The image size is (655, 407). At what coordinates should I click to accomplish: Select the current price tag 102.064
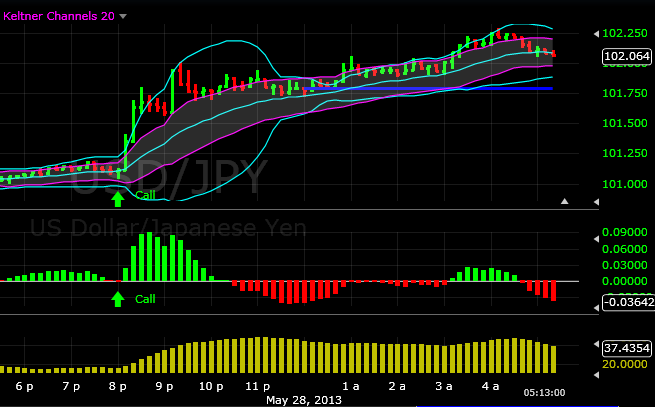coord(627,56)
